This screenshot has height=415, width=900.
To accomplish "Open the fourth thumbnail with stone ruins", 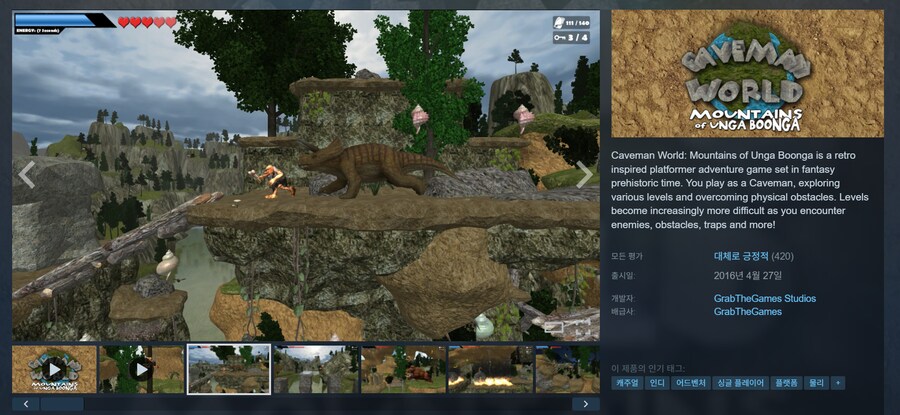I will pos(314,369).
